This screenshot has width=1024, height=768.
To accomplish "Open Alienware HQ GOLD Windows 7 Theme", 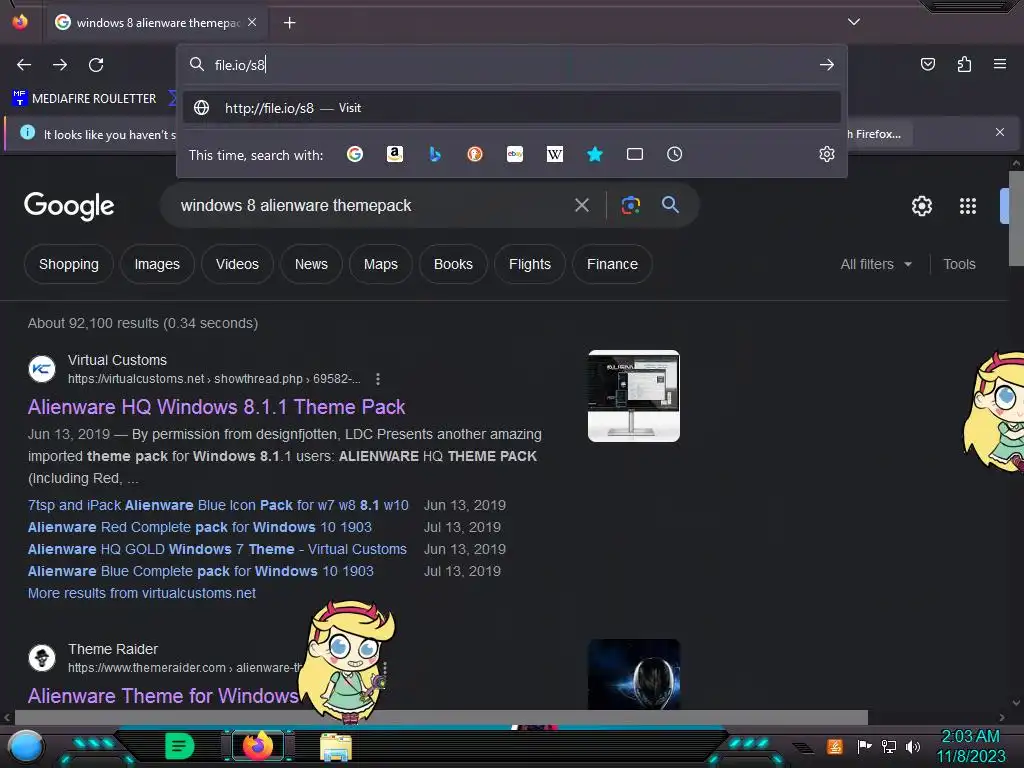I will pyautogui.click(x=217, y=549).
